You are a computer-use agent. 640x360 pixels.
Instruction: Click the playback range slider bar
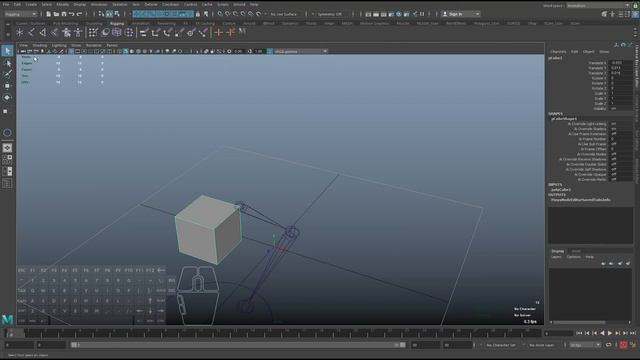pos(238,345)
